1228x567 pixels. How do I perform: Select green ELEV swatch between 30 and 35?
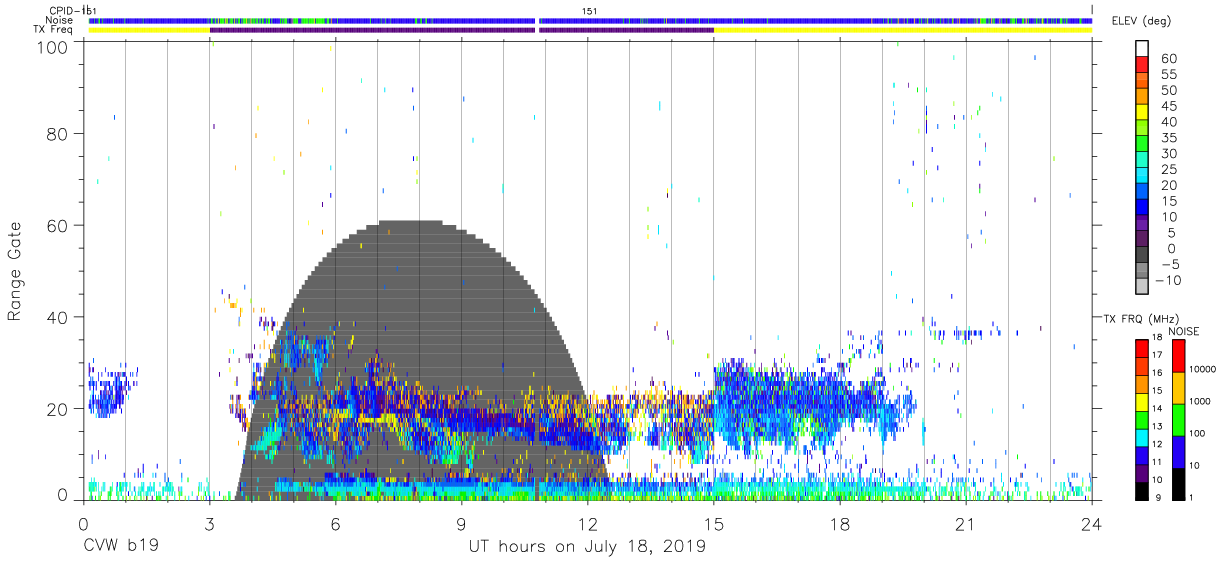1142,144
